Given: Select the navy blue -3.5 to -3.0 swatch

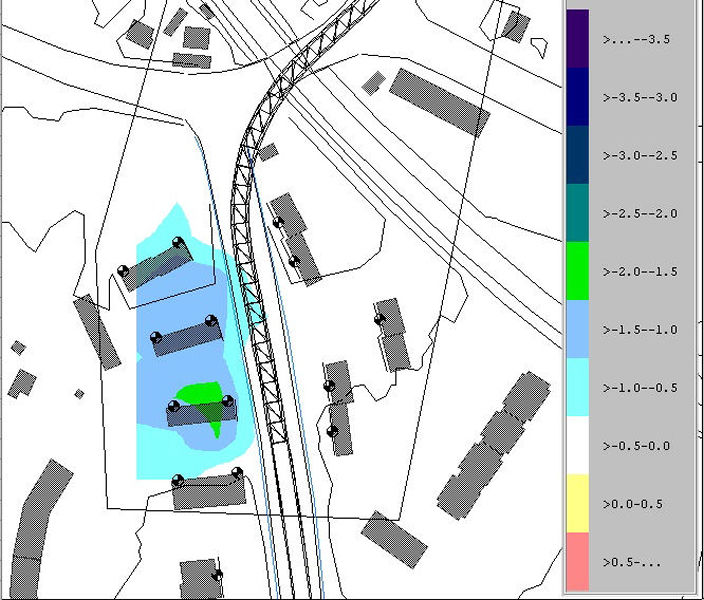Looking at the screenshot, I should point(577,97).
